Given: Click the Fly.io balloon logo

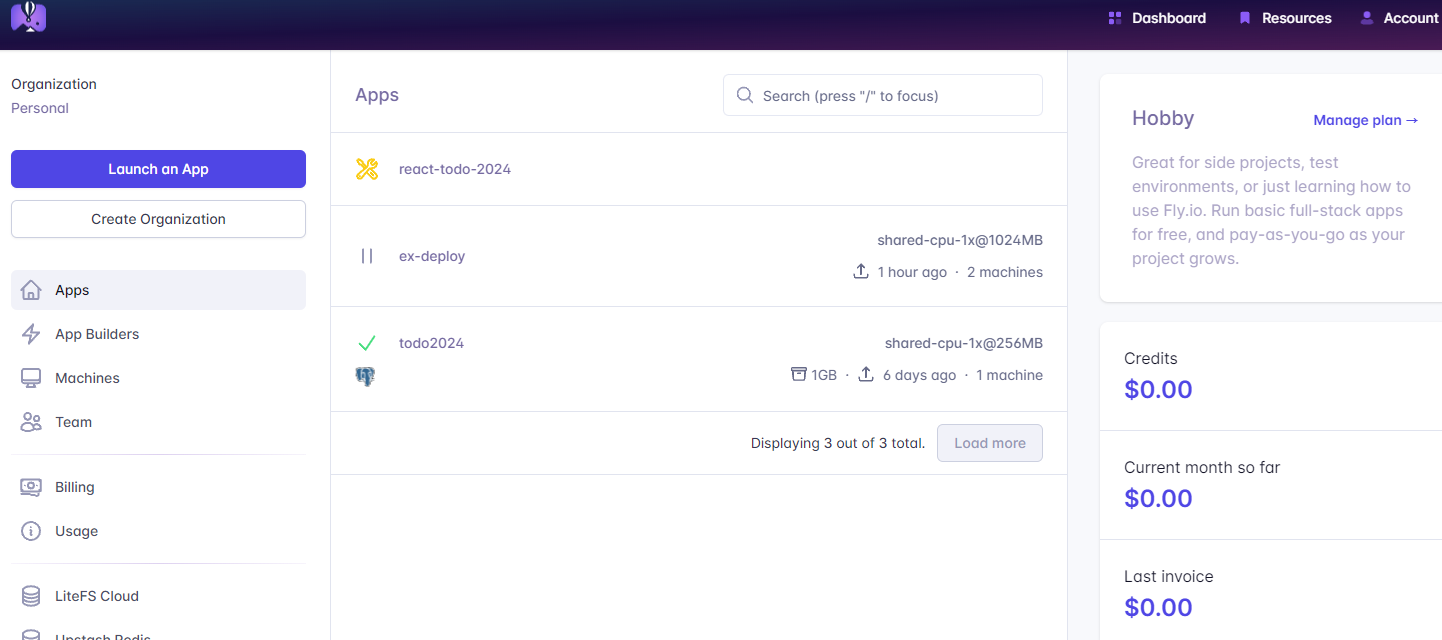Looking at the screenshot, I should pyautogui.click(x=29, y=16).
